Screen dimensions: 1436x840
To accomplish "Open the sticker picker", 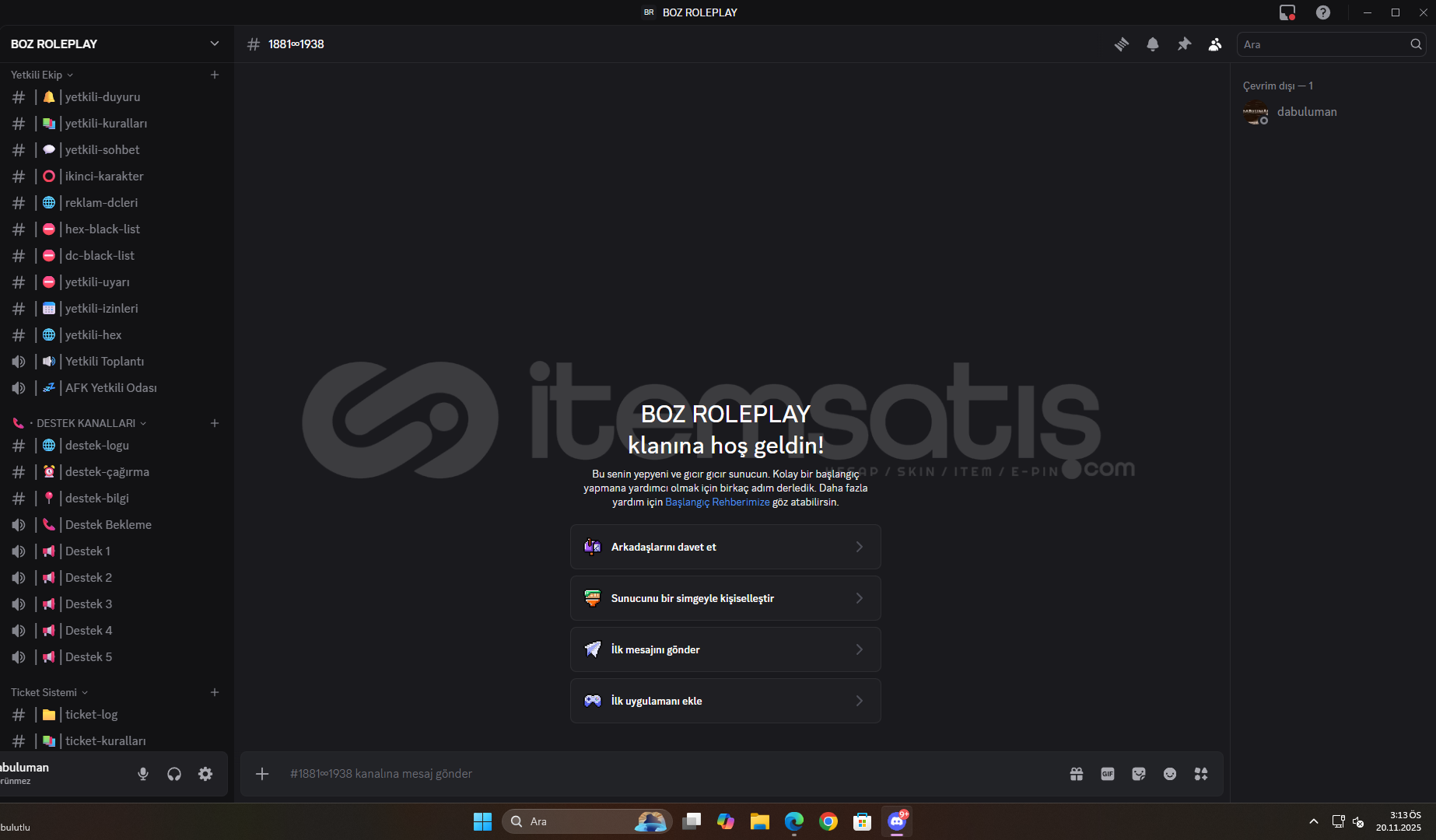I will pyautogui.click(x=1139, y=774).
